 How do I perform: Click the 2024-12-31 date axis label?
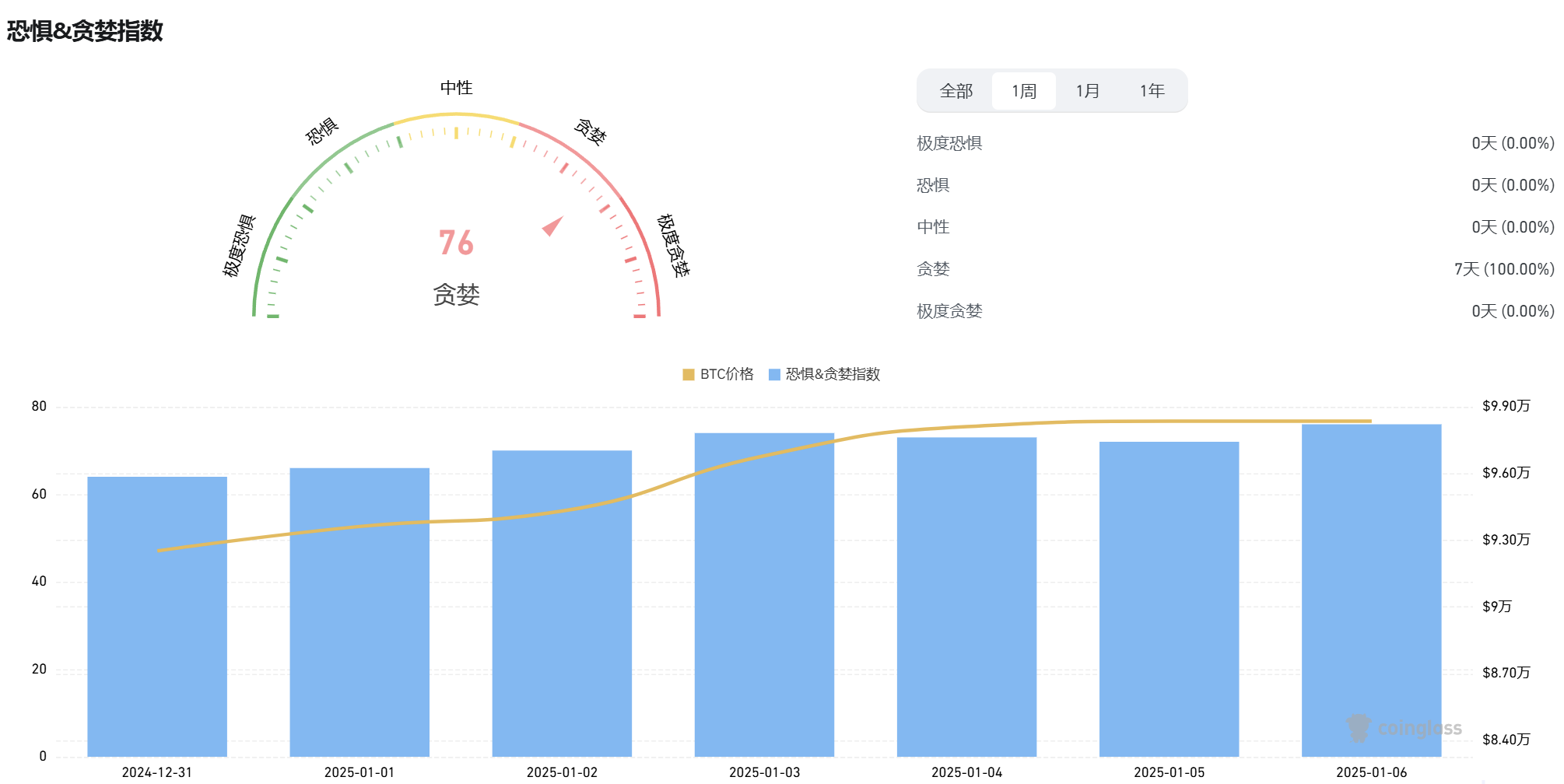[157, 772]
